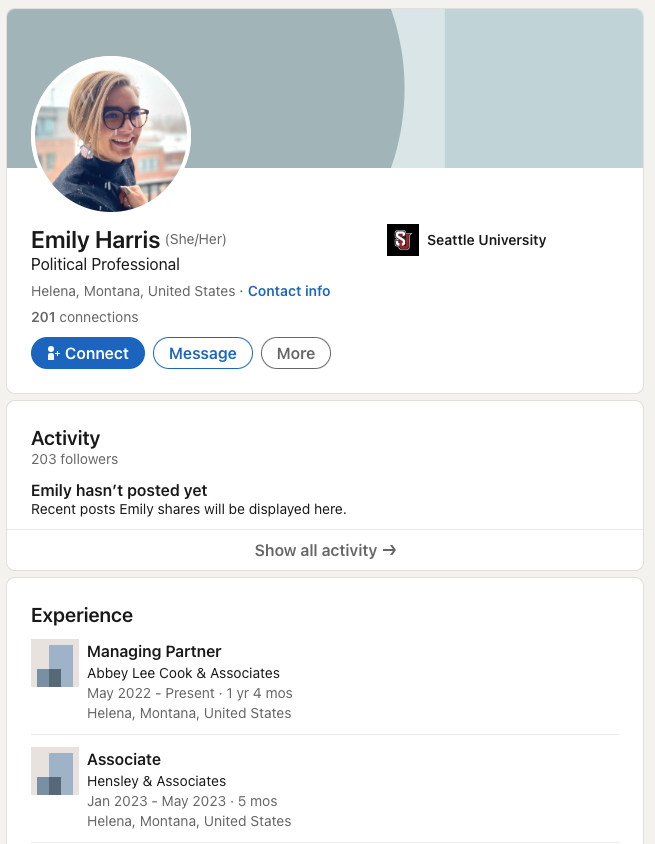Open the circular profile photo
Image resolution: width=655 pixels, height=844 pixels.
pos(111,134)
